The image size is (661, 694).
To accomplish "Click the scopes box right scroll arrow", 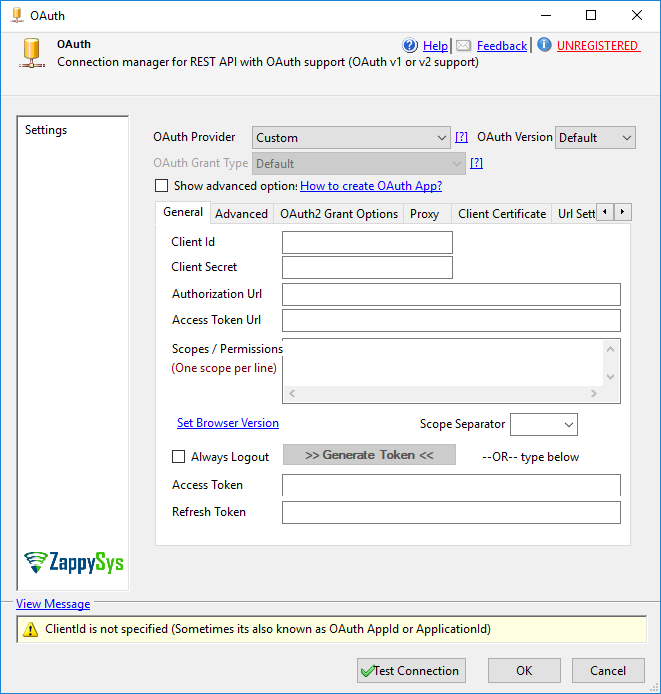I will pyautogui.click(x=594, y=393).
